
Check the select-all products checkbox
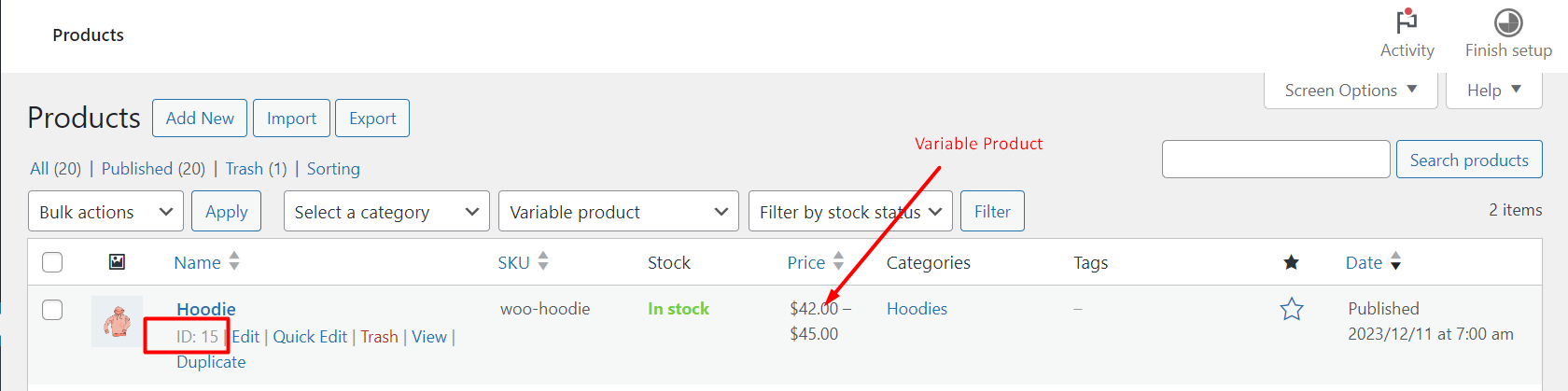click(x=52, y=262)
